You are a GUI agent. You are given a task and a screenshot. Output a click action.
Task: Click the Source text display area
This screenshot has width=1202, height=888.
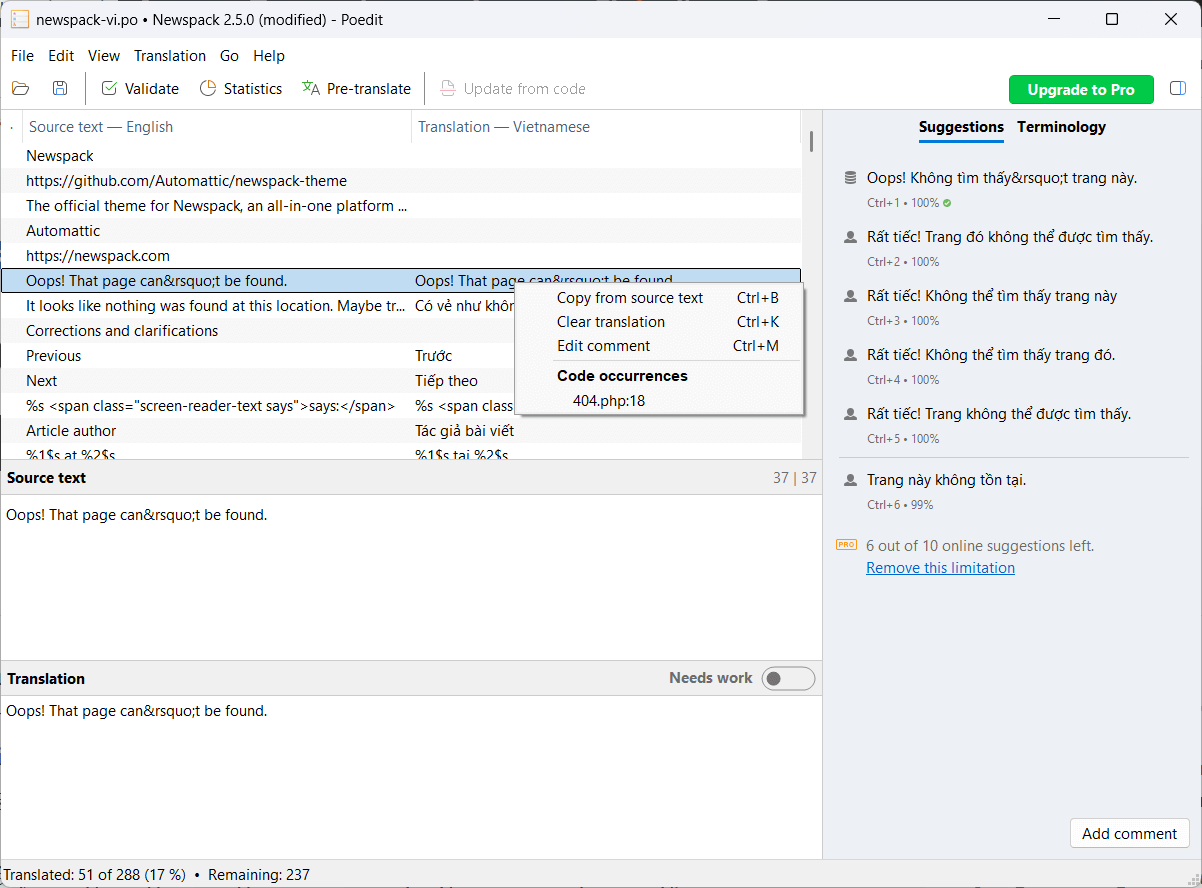[x=411, y=577]
